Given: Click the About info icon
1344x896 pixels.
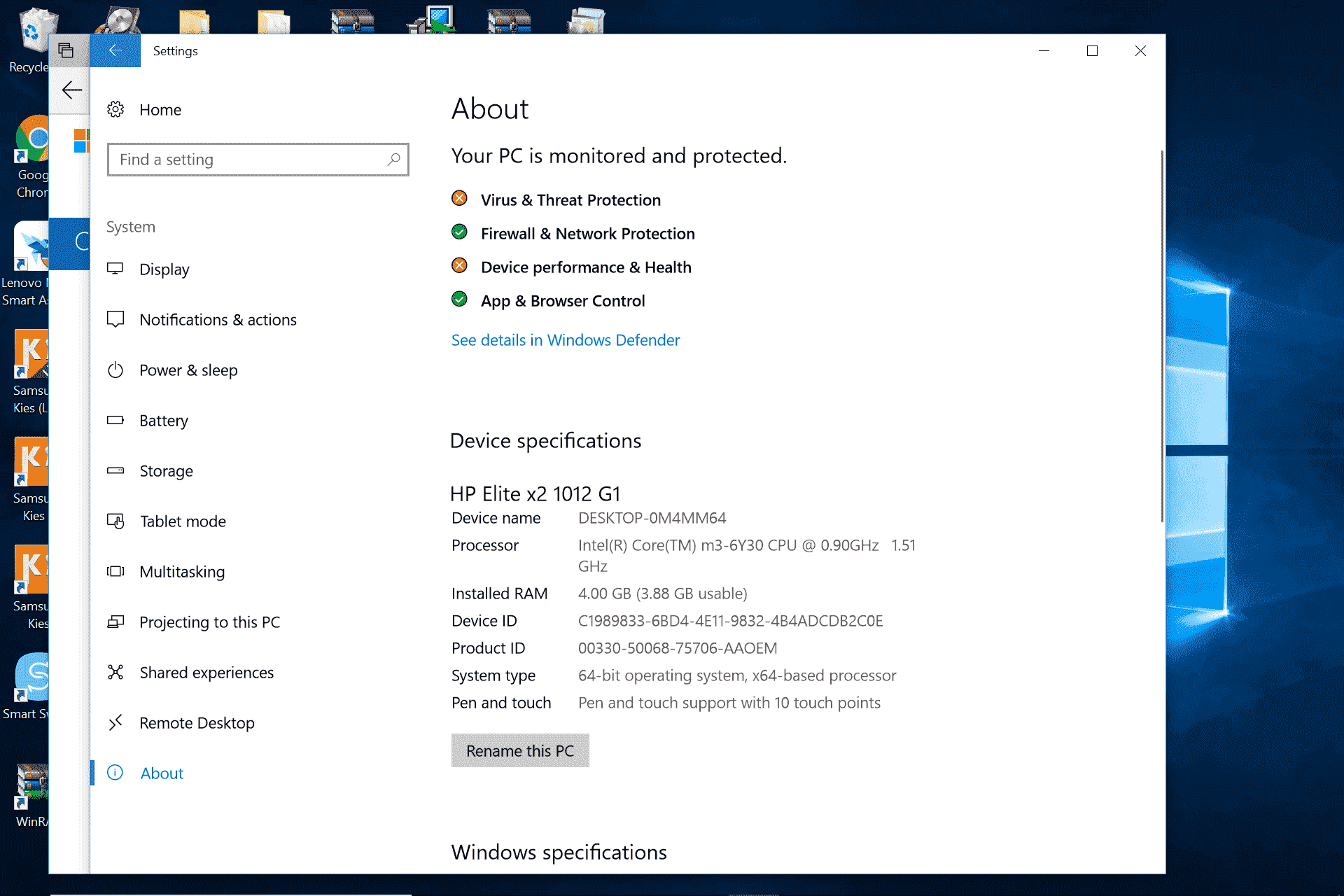Looking at the screenshot, I should point(115,773).
